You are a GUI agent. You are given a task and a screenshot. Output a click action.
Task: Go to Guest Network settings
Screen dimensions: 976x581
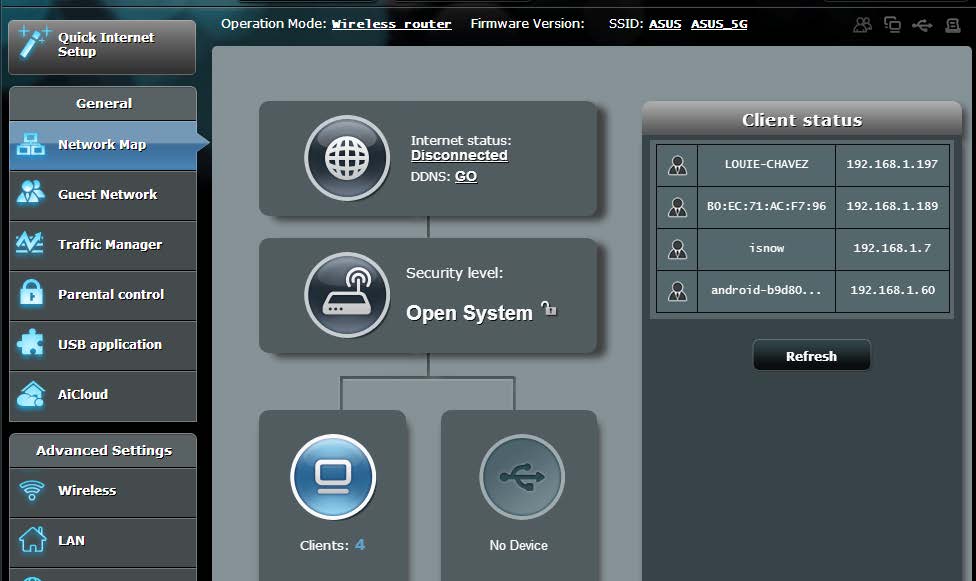pos(103,195)
